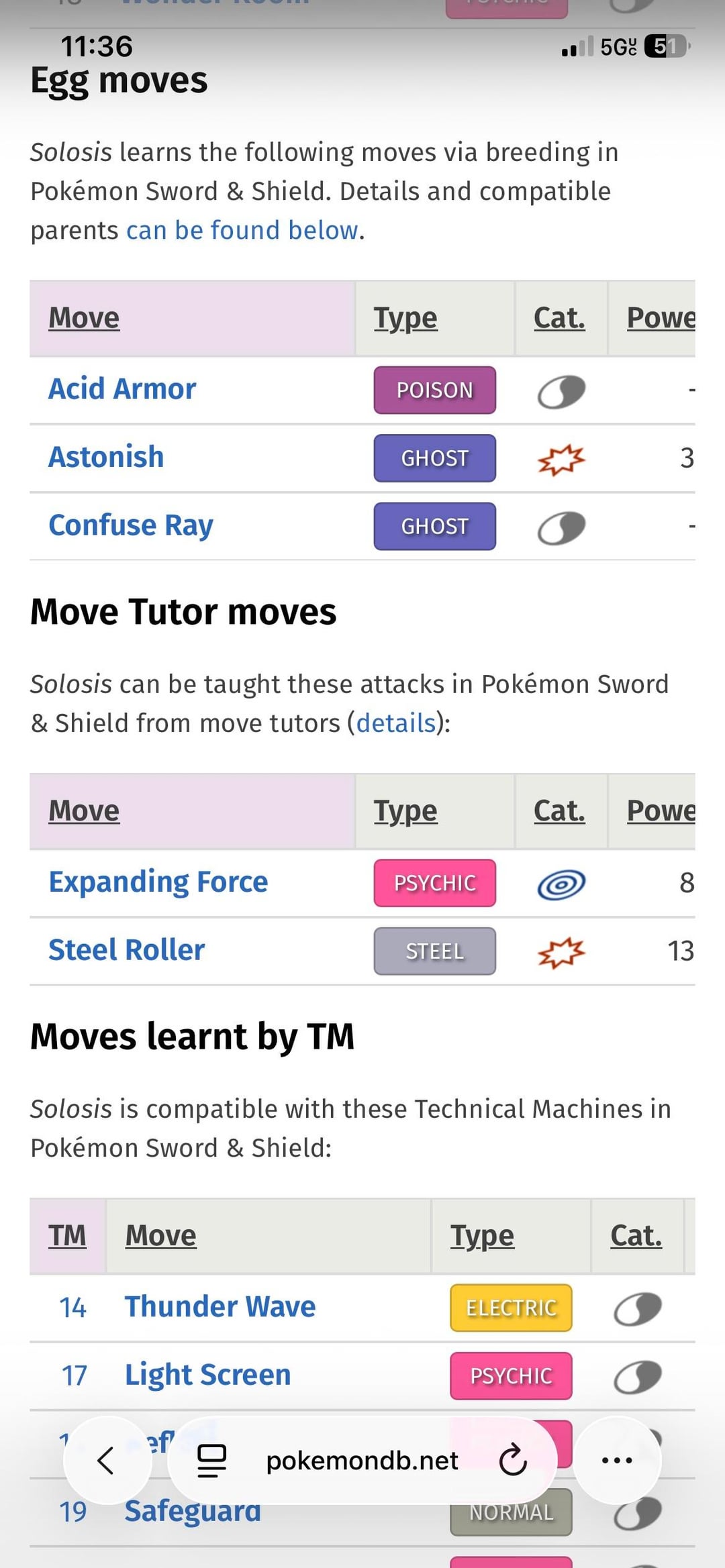Sort the TM table by TM number

67,1235
